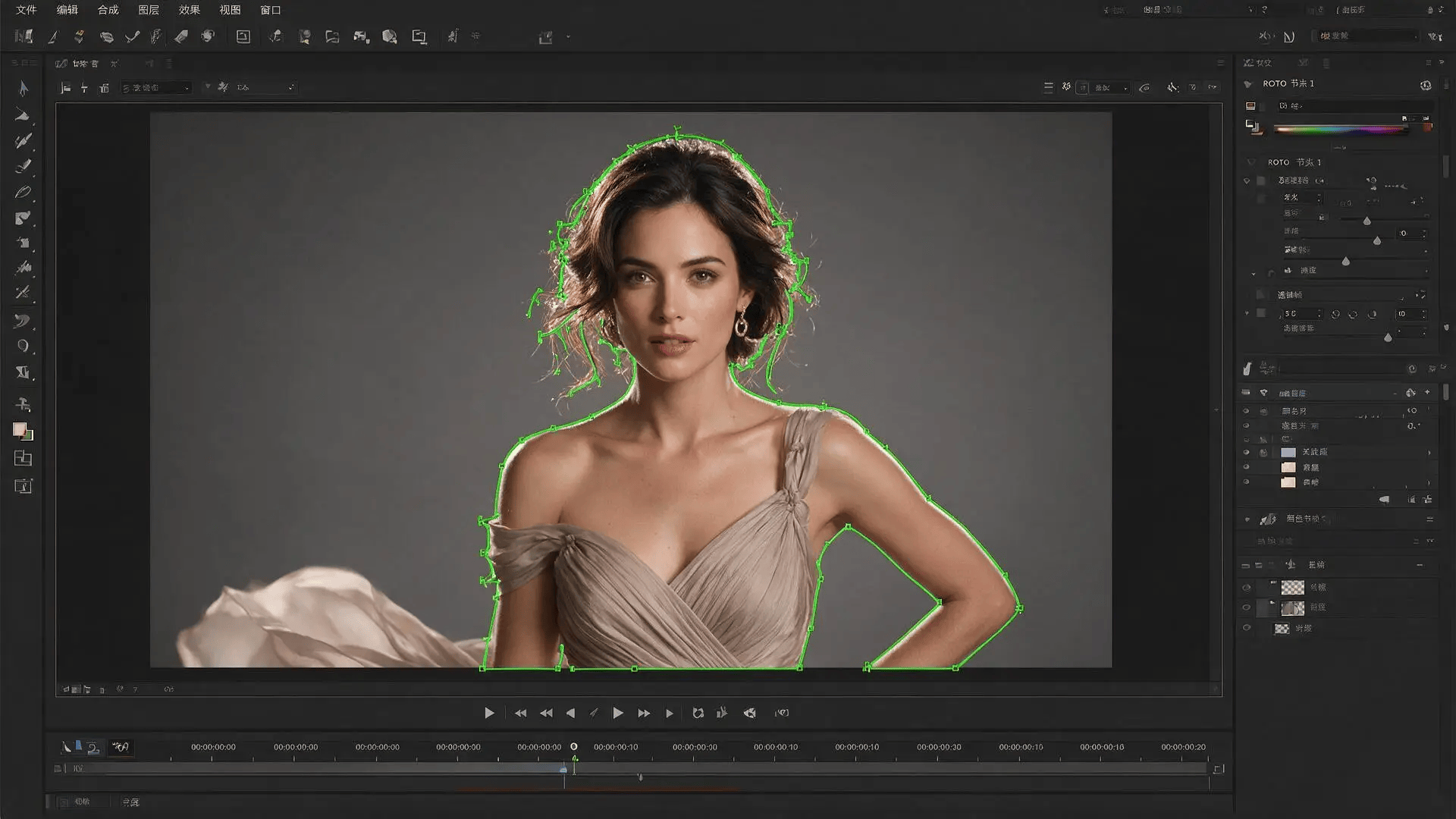Open the 文件 menu
Image resolution: width=1456 pixels, height=819 pixels.
[x=27, y=10]
